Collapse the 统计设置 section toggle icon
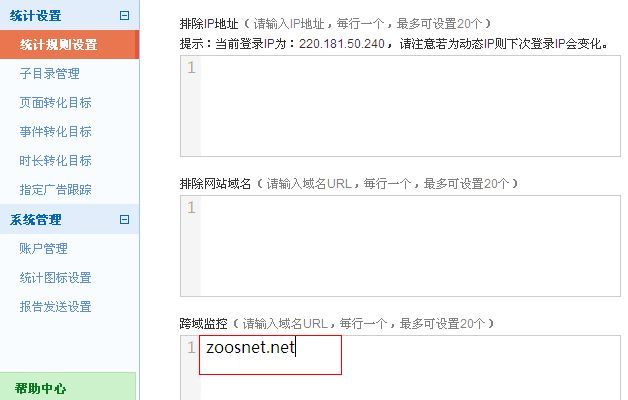 click(x=125, y=16)
